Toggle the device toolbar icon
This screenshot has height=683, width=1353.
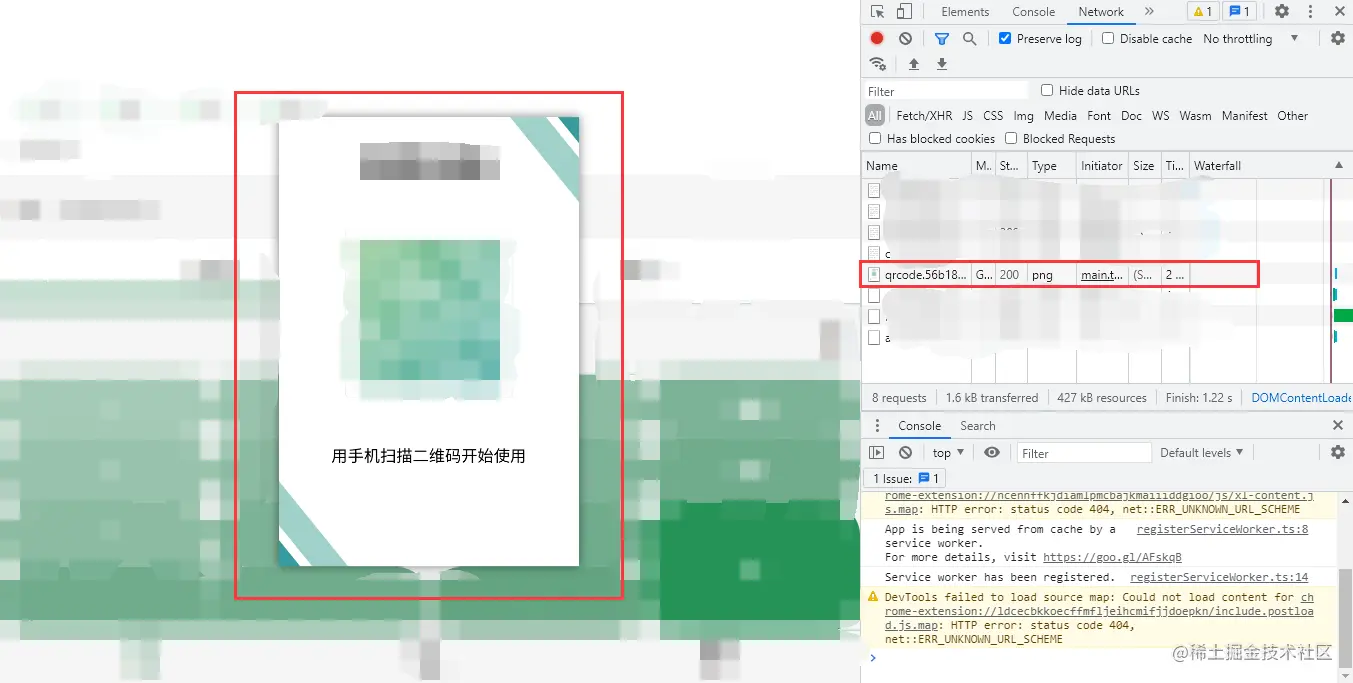(x=904, y=12)
